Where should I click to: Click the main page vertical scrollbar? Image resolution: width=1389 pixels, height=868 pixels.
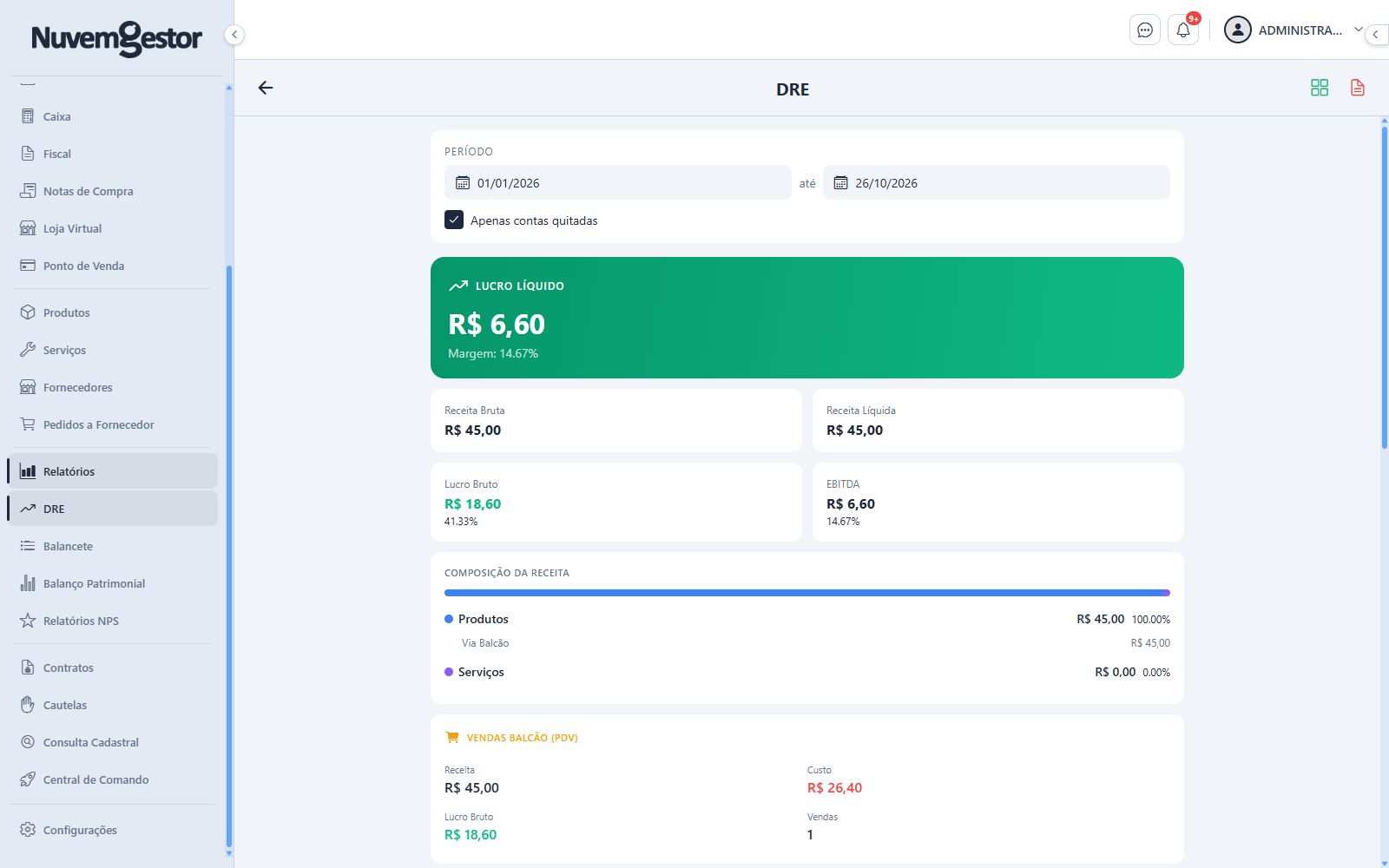(x=1384, y=287)
